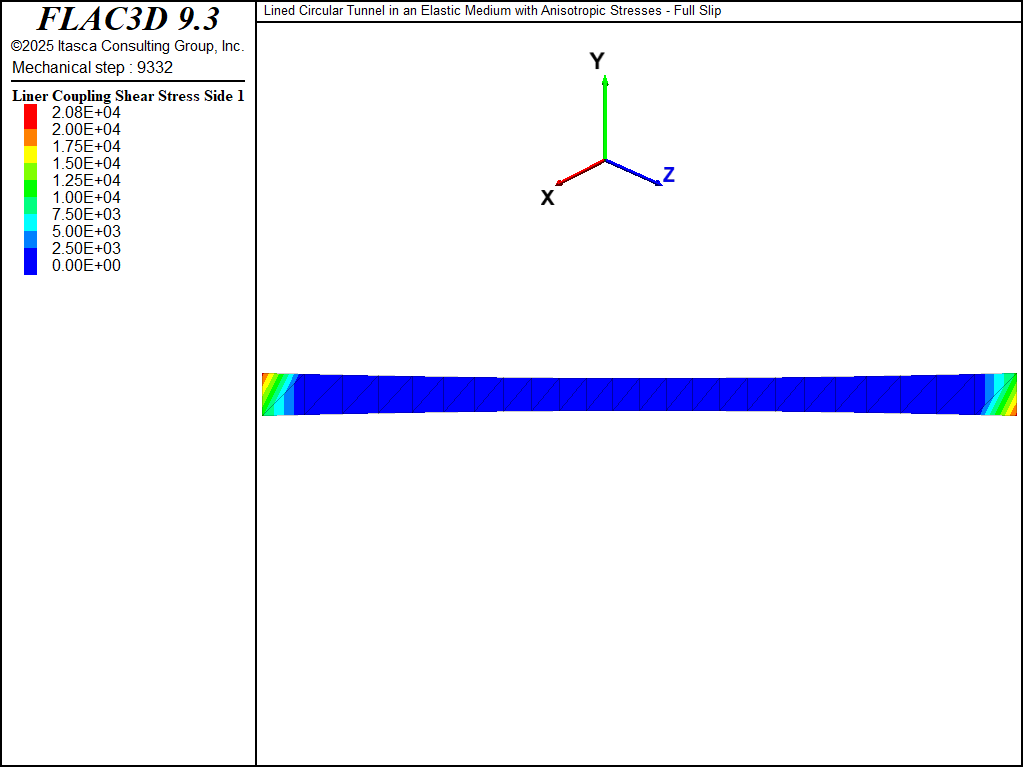This screenshot has width=1024, height=768.
Task: Click the Liner Coupling Shear Stress legend title
Action: pos(128,96)
